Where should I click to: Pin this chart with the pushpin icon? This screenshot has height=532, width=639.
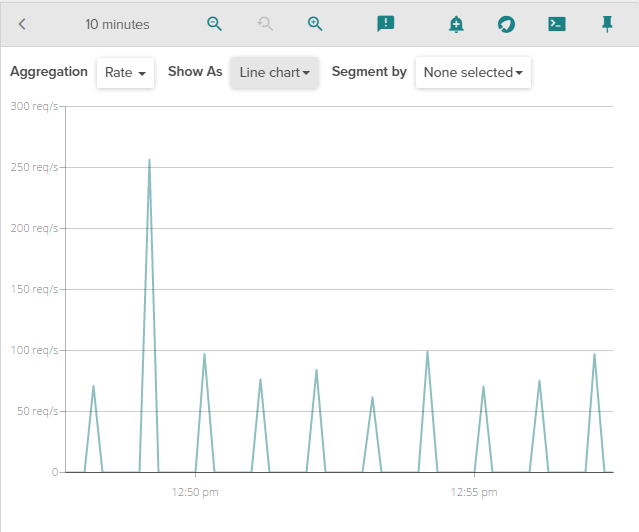pos(607,24)
